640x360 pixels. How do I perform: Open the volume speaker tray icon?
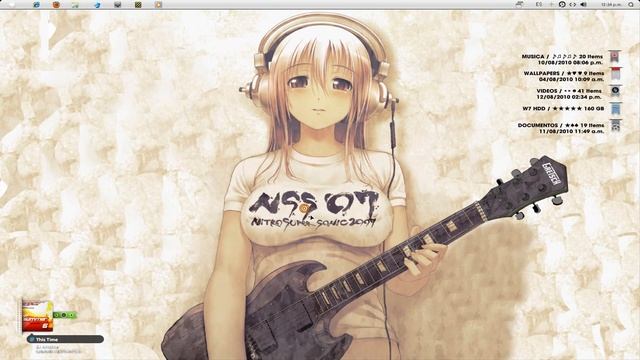click(x=584, y=4)
